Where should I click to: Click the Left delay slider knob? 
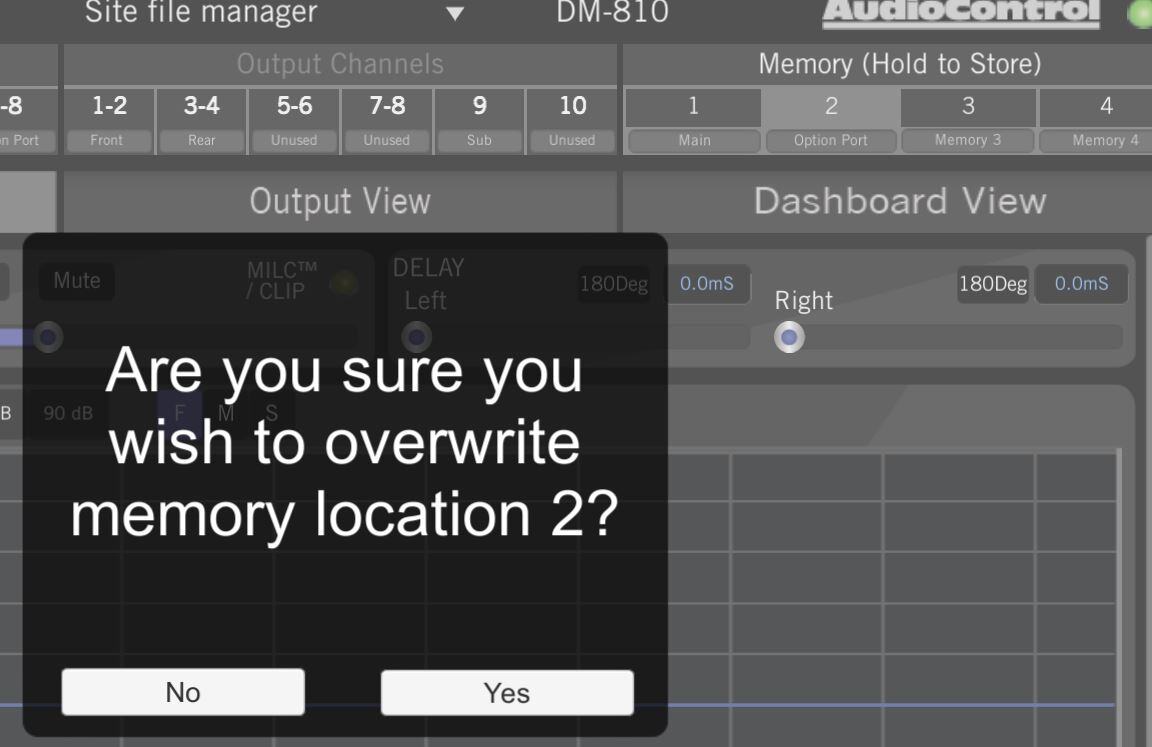(x=417, y=337)
